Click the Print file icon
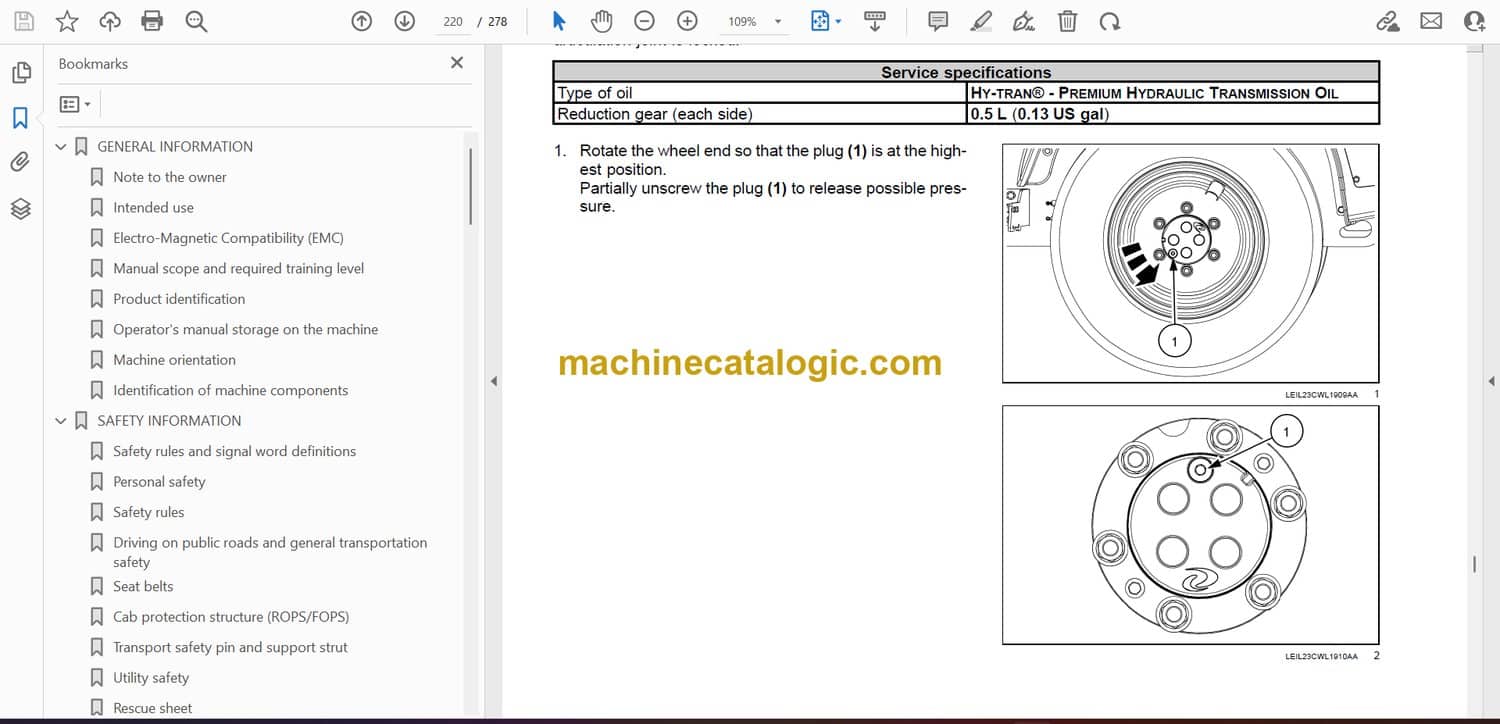The width and height of the screenshot is (1500, 724). click(152, 21)
